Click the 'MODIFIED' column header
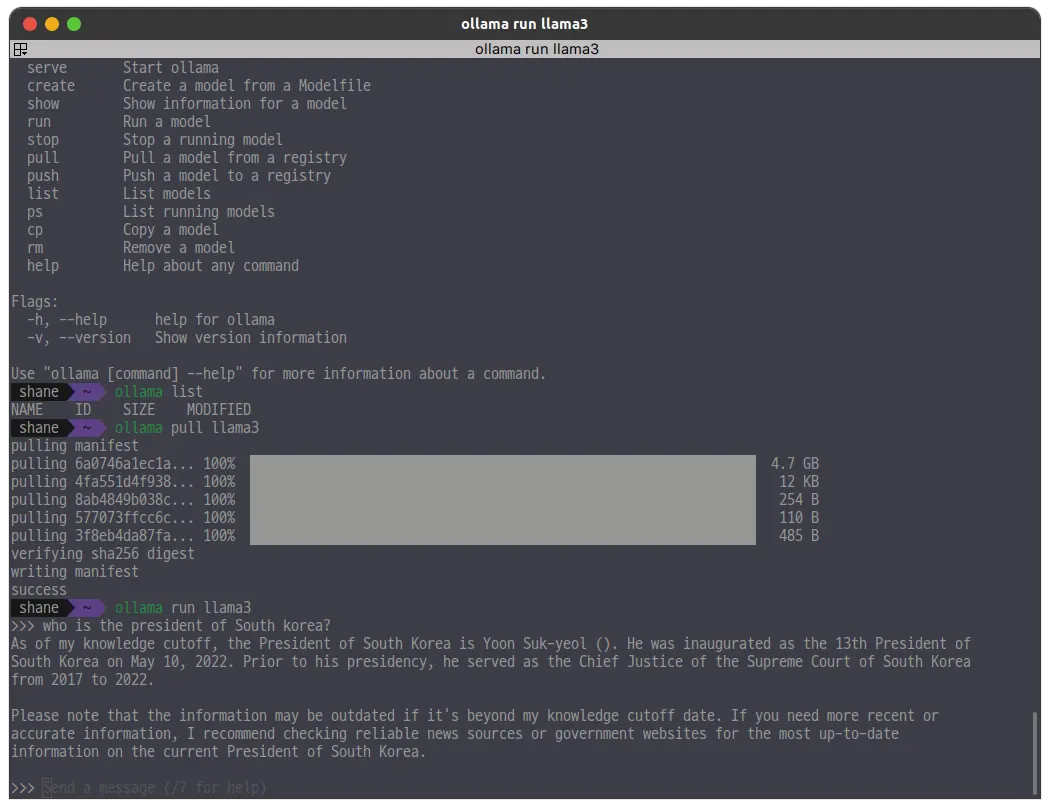The height and width of the screenshot is (808, 1050). click(x=218, y=410)
